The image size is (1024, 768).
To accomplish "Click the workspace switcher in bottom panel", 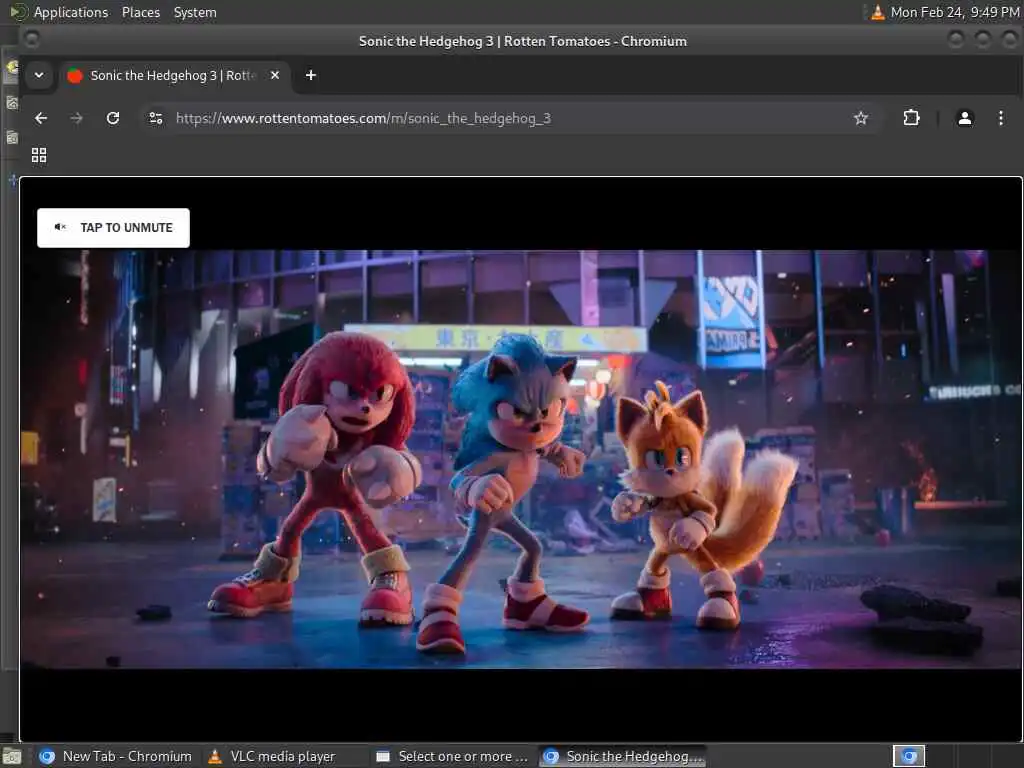I will pyautogui.click(x=908, y=756).
